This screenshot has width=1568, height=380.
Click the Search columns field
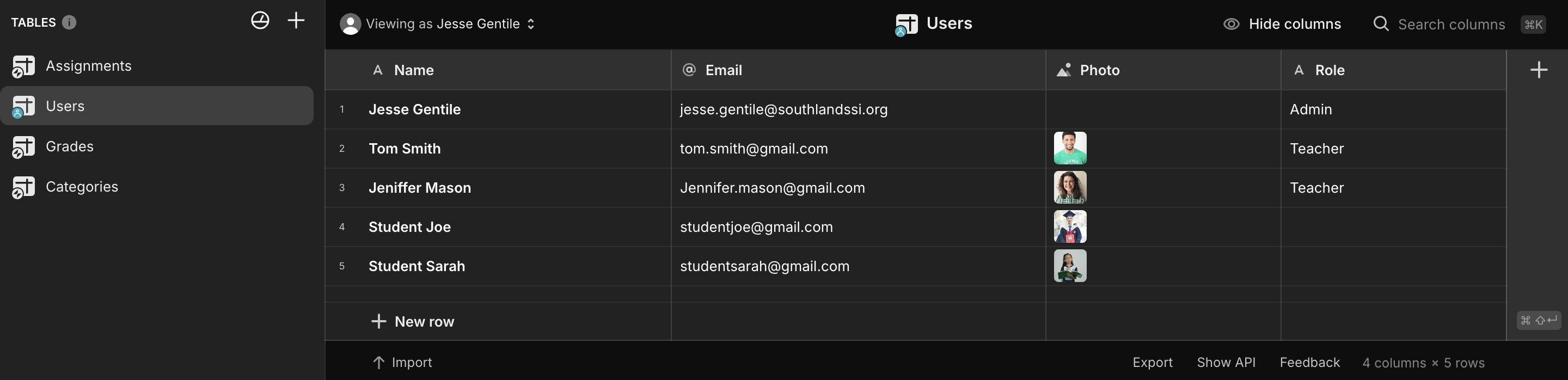pos(1450,24)
